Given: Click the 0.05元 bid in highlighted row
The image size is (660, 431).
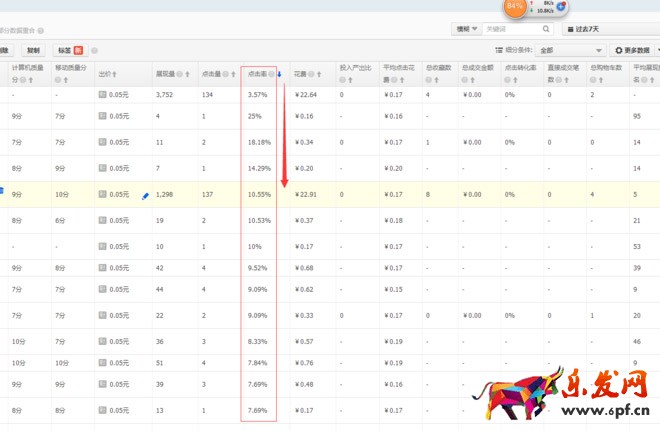Looking at the screenshot, I should tap(119, 195).
